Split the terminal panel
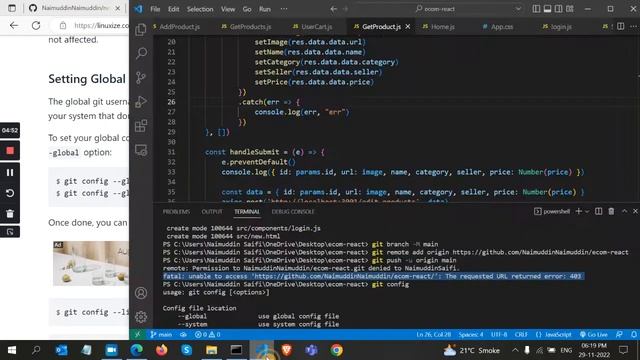640x360 pixels. pos(598,211)
